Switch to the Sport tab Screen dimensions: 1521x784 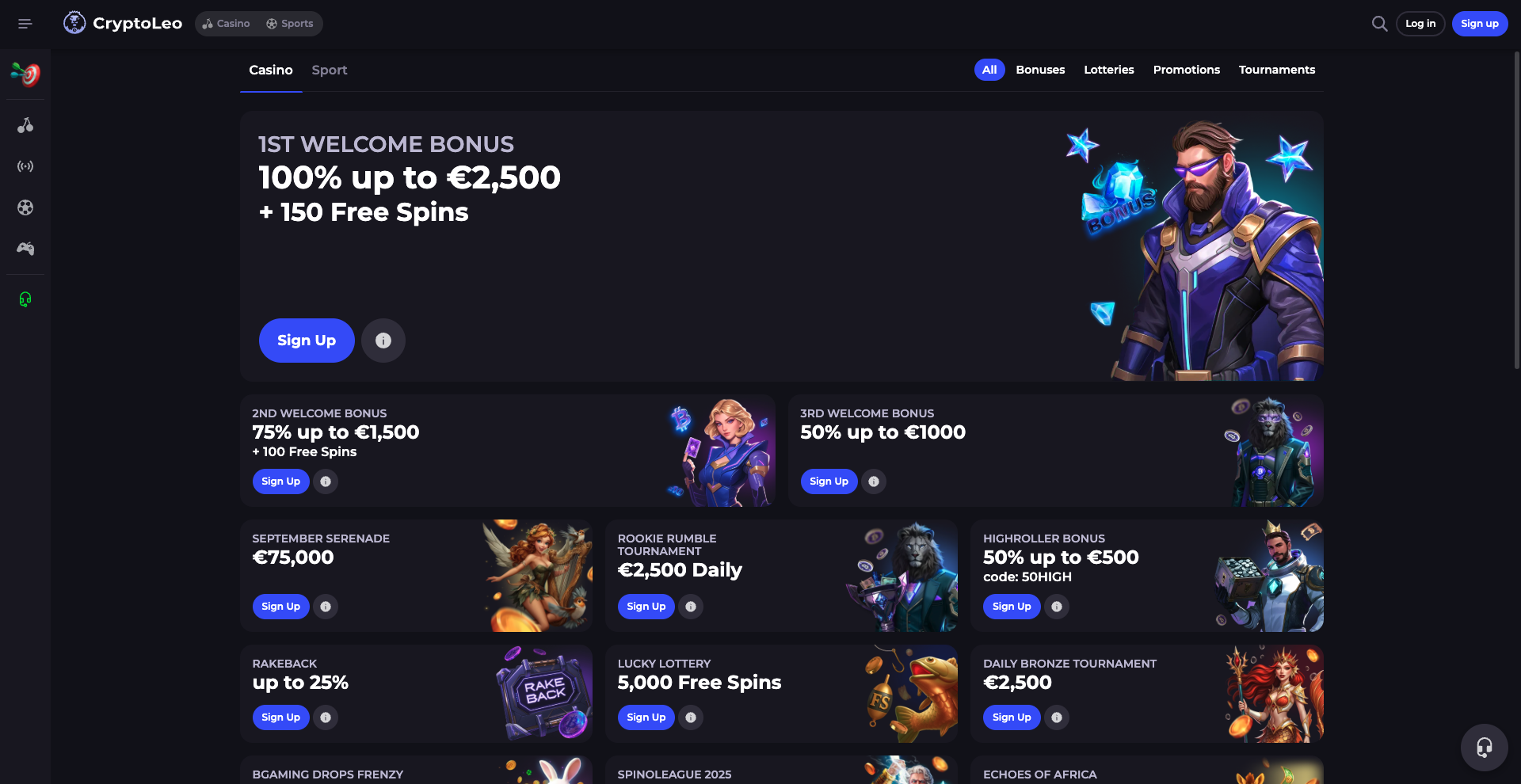tap(330, 70)
